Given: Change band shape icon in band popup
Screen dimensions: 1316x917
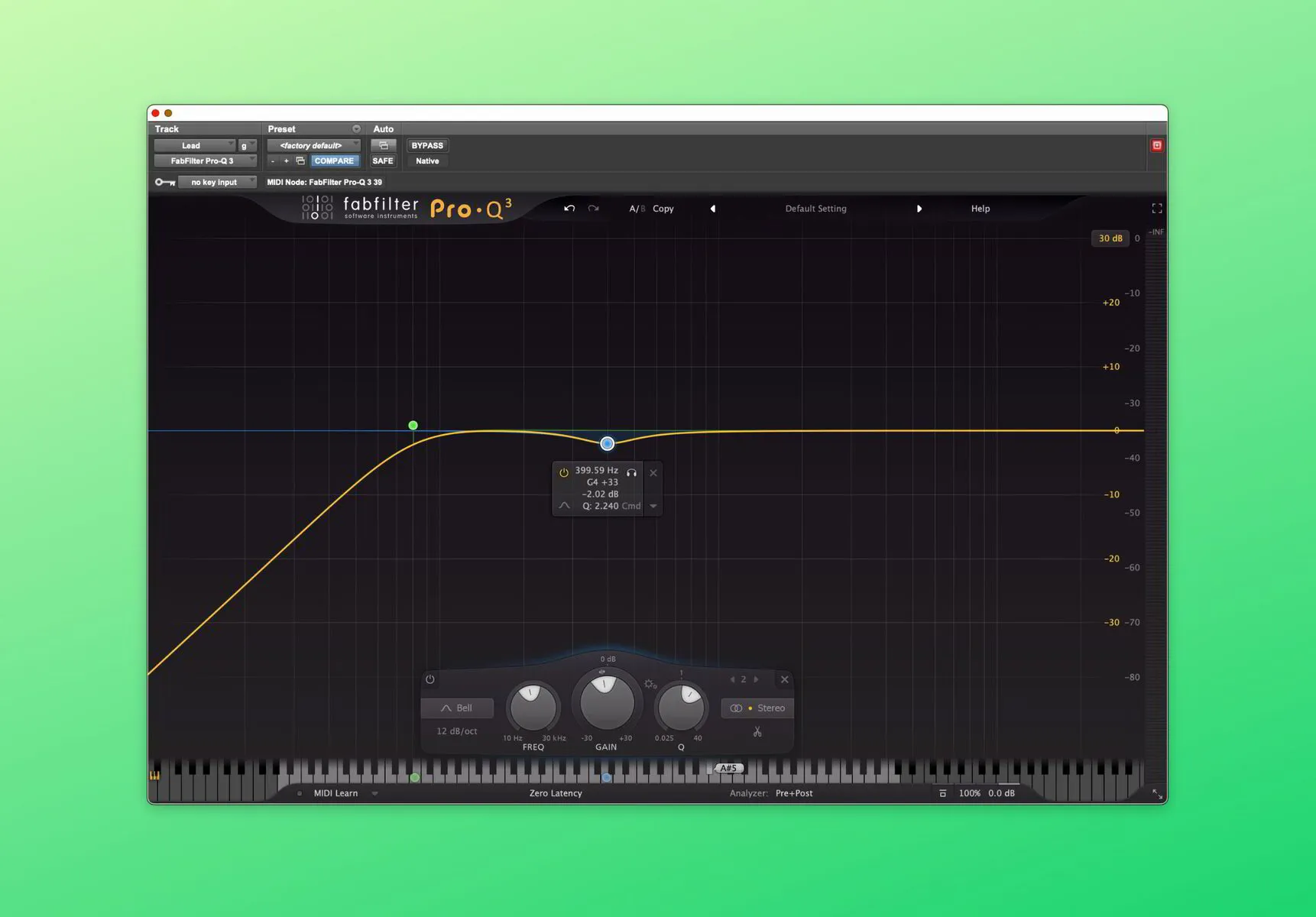Looking at the screenshot, I should coord(564,506).
